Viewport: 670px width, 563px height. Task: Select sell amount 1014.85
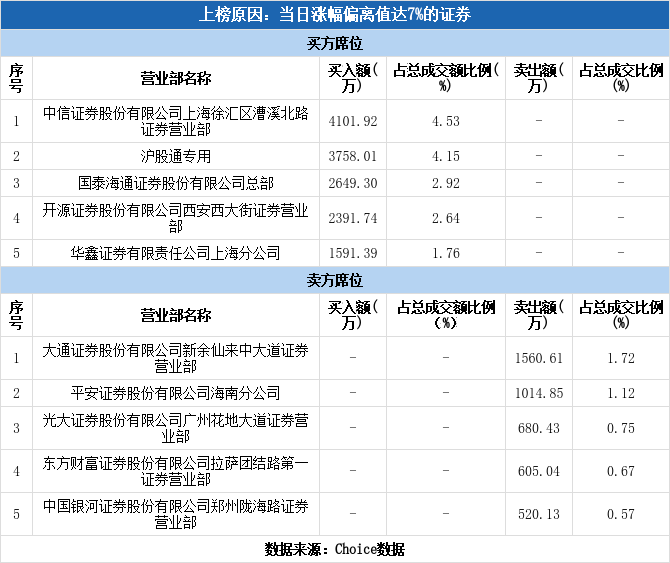pyautogui.click(x=539, y=393)
